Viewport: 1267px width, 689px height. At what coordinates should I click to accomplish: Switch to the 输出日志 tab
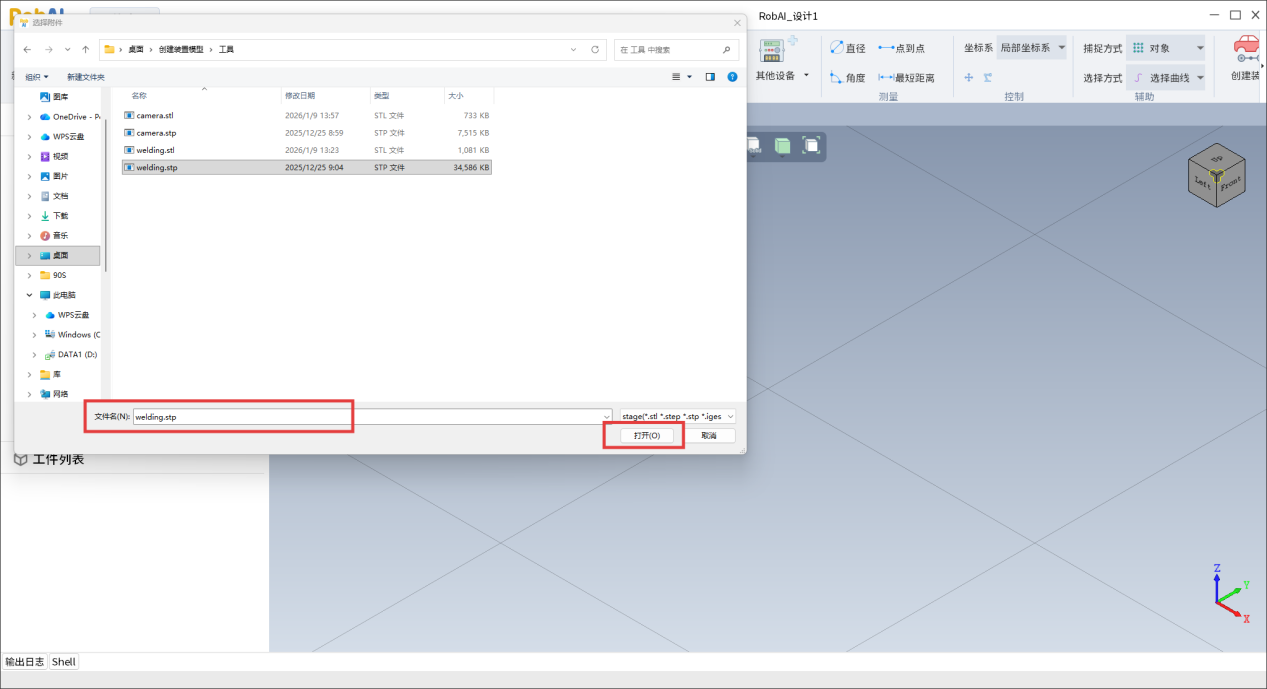pyautogui.click(x=24, y=662)
